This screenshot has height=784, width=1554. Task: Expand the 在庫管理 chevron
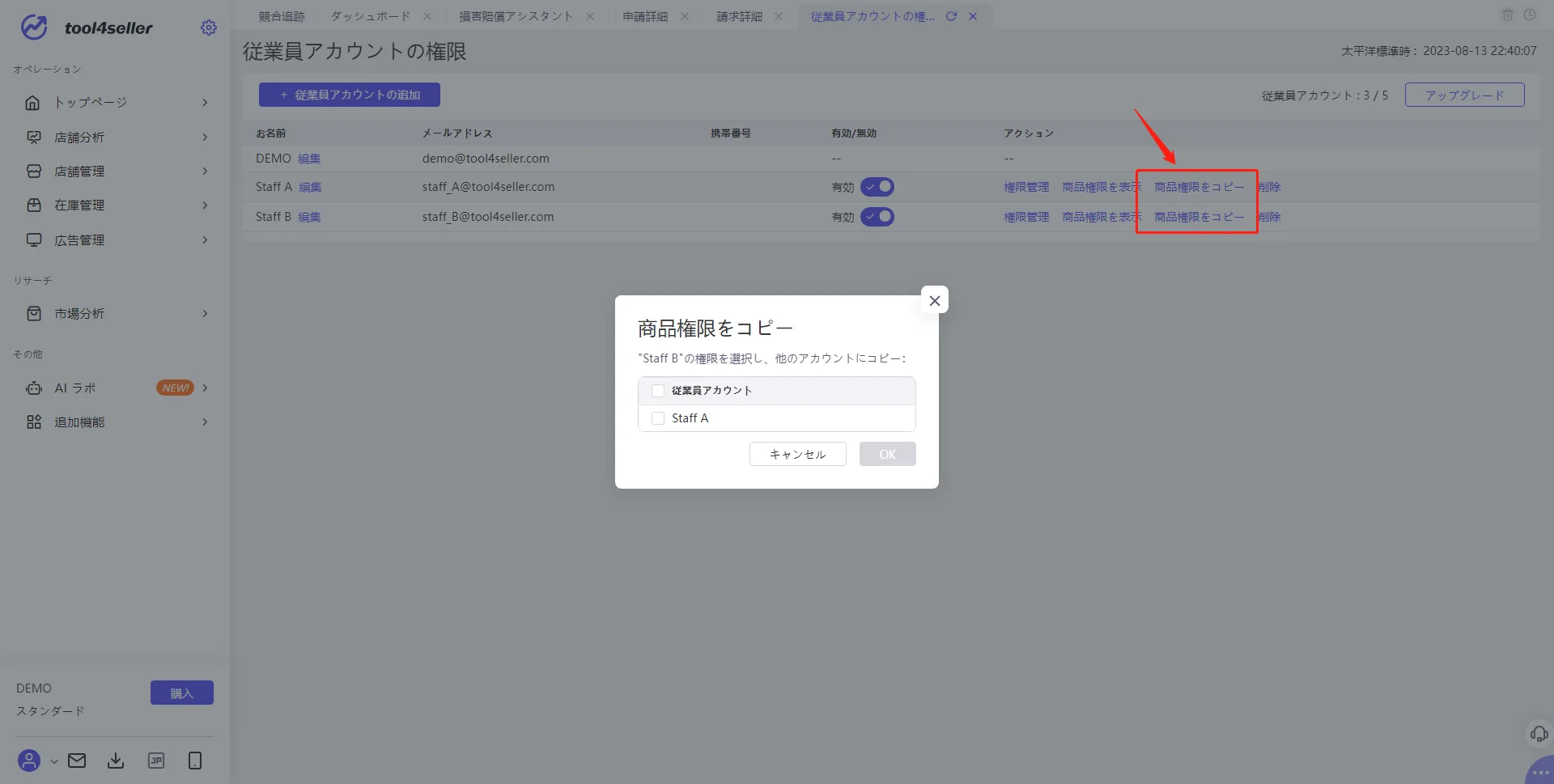pyautogui.click(x=205, y=206)
